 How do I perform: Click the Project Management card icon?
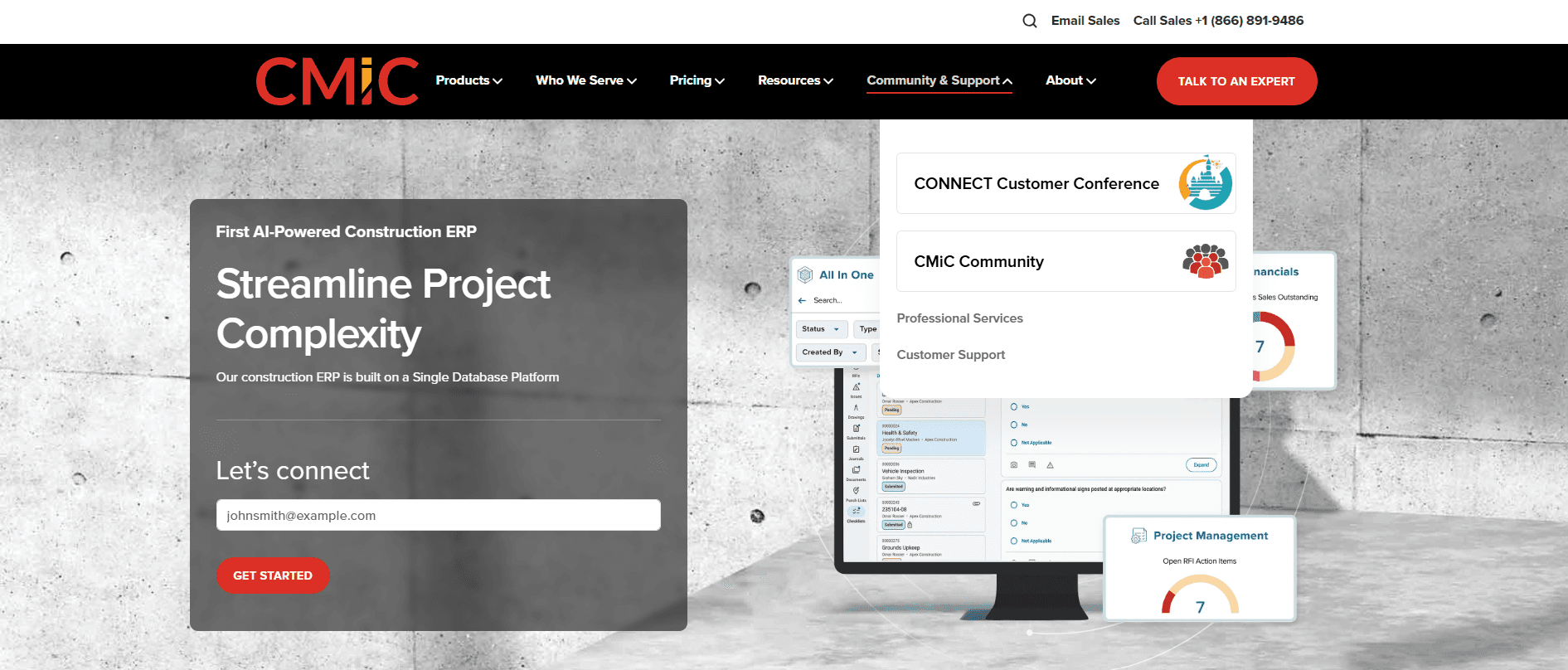tap(1138, 536)
